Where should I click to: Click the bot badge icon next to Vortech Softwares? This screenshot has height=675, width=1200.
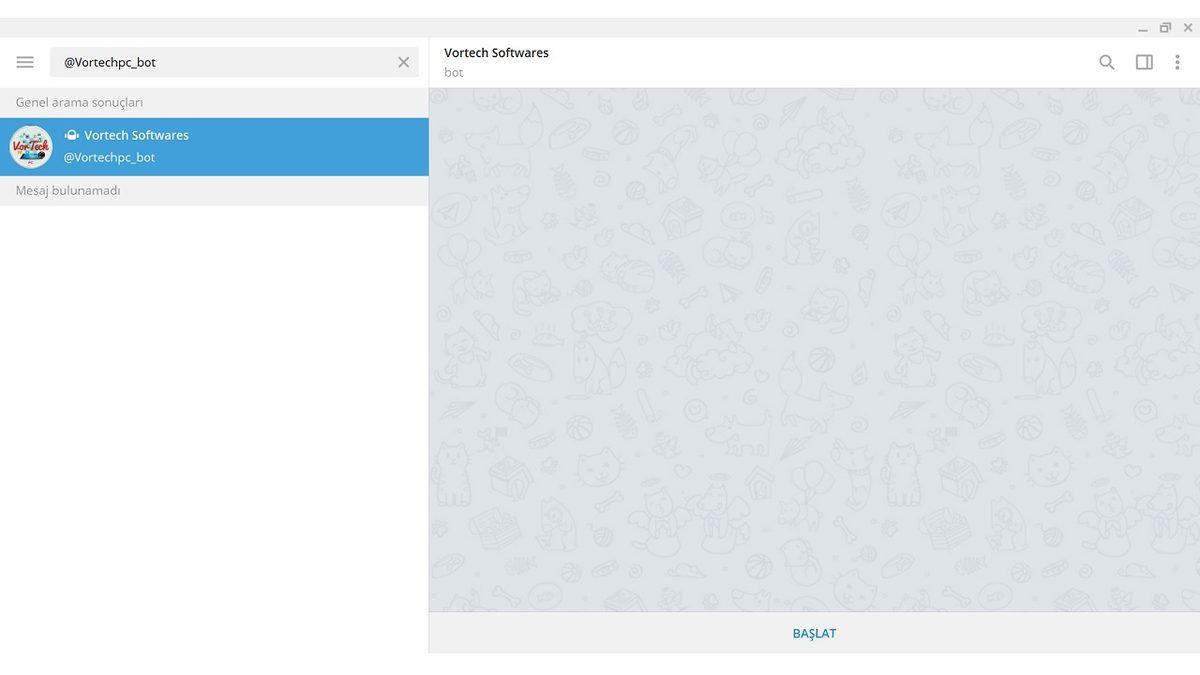(70, 134)
